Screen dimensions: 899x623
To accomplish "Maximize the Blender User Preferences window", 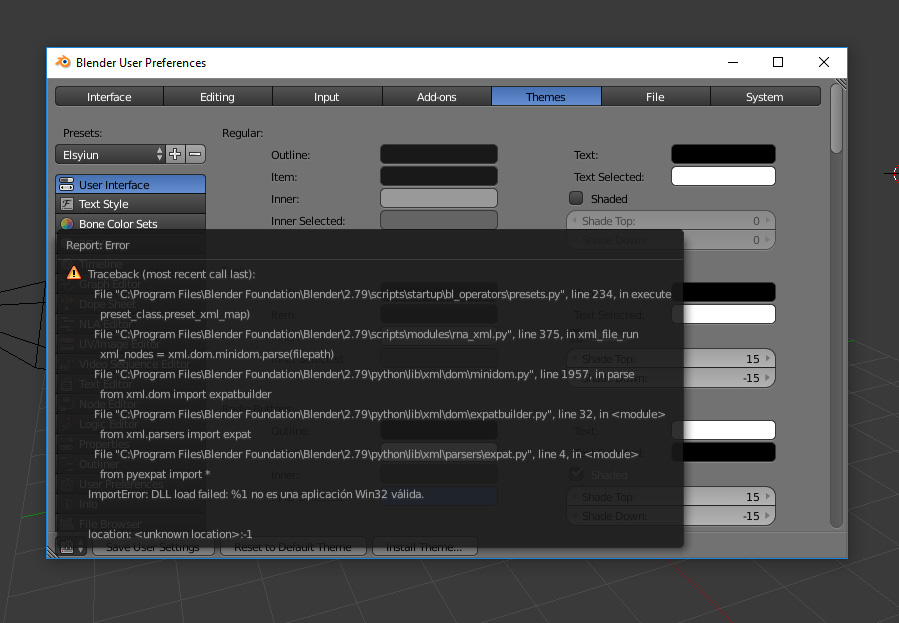I will pos(778,62).
